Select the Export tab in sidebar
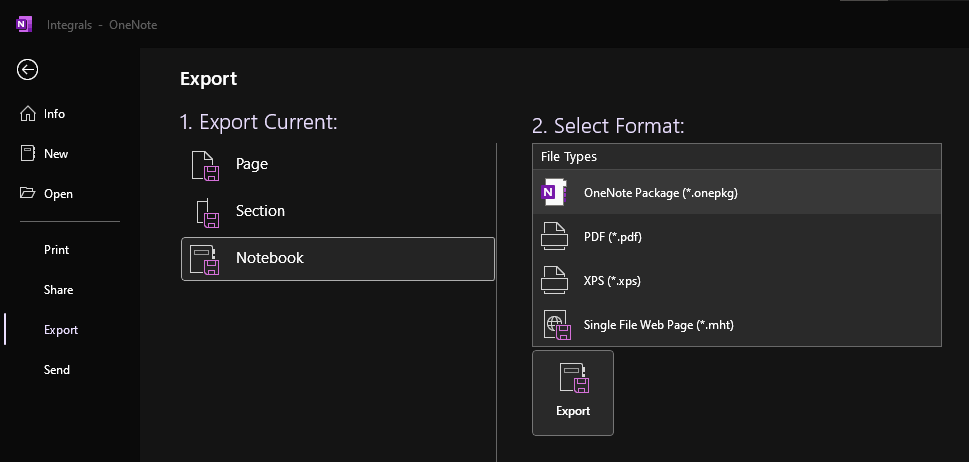Viewport: 969px width, 462px height. point(61,330)
